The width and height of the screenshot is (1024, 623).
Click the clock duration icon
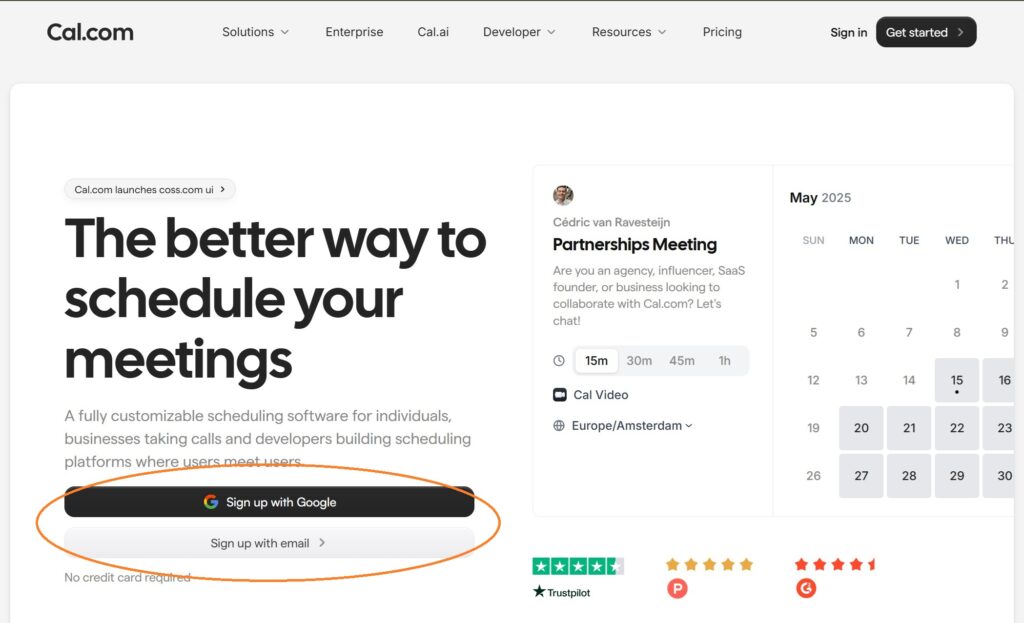click(x=559, y=361)
